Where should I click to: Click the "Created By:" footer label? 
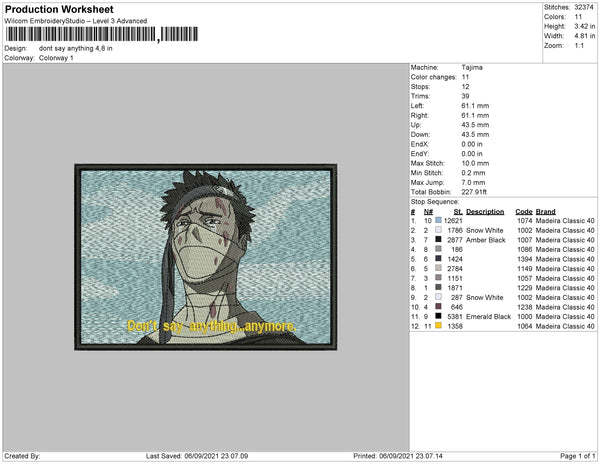pos(22,456)
